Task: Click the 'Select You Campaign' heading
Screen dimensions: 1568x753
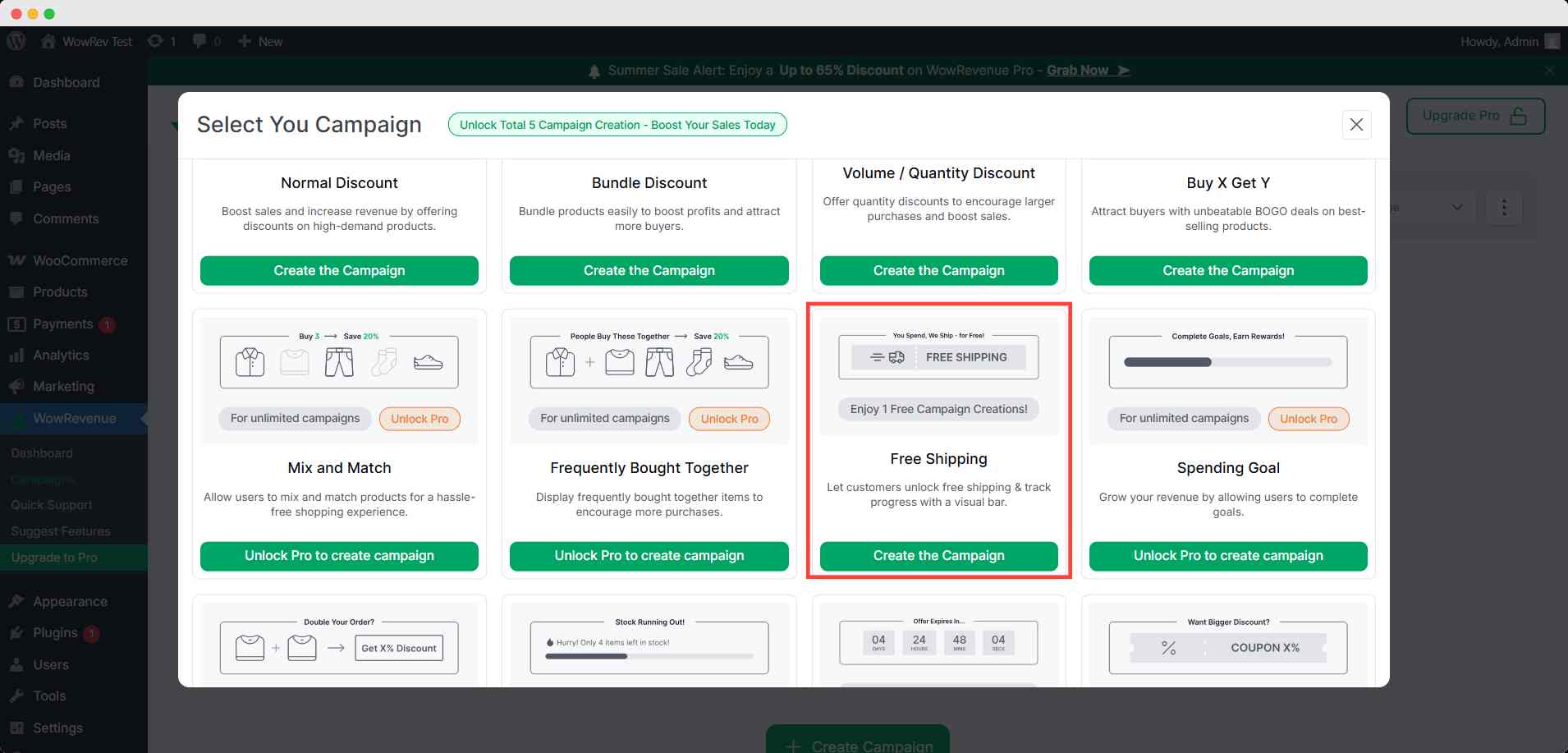Action: pyautogui.click(x=309, y=124)
